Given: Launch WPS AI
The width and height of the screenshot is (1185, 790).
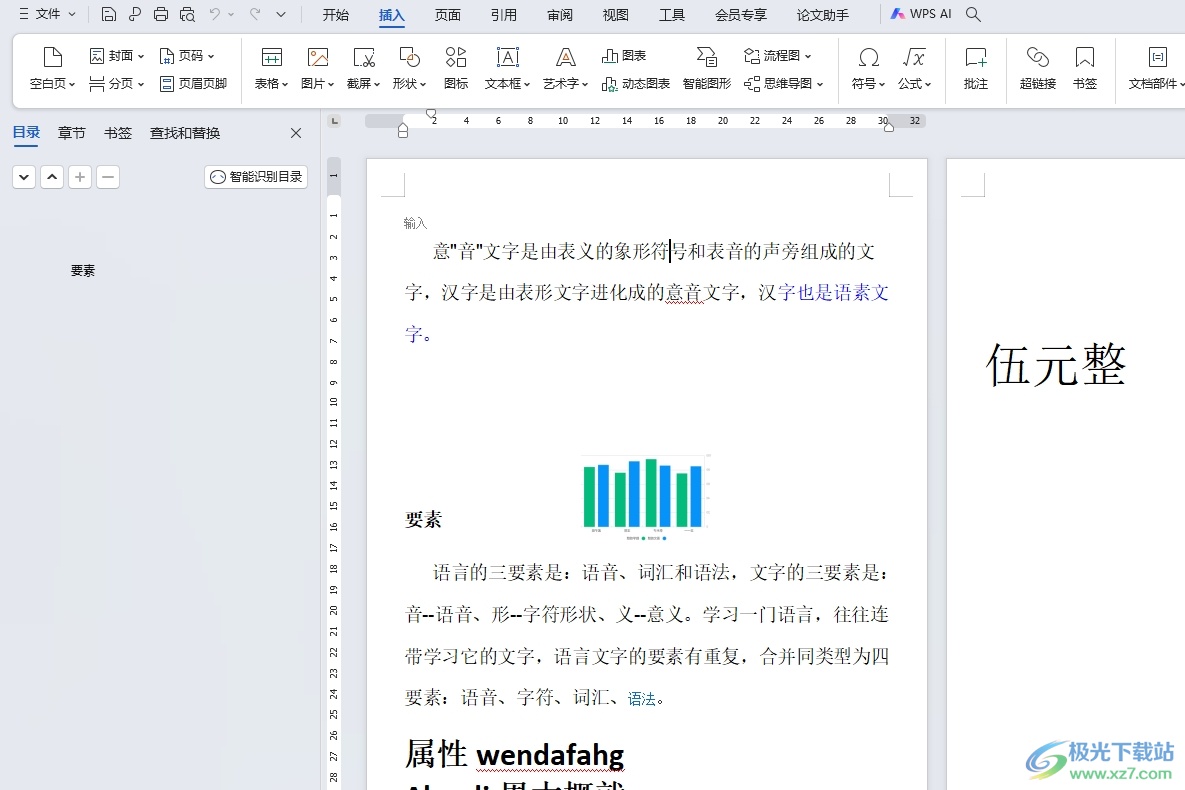Looking at the screenshot, I should pyautogui.click(x=920, y=14).
